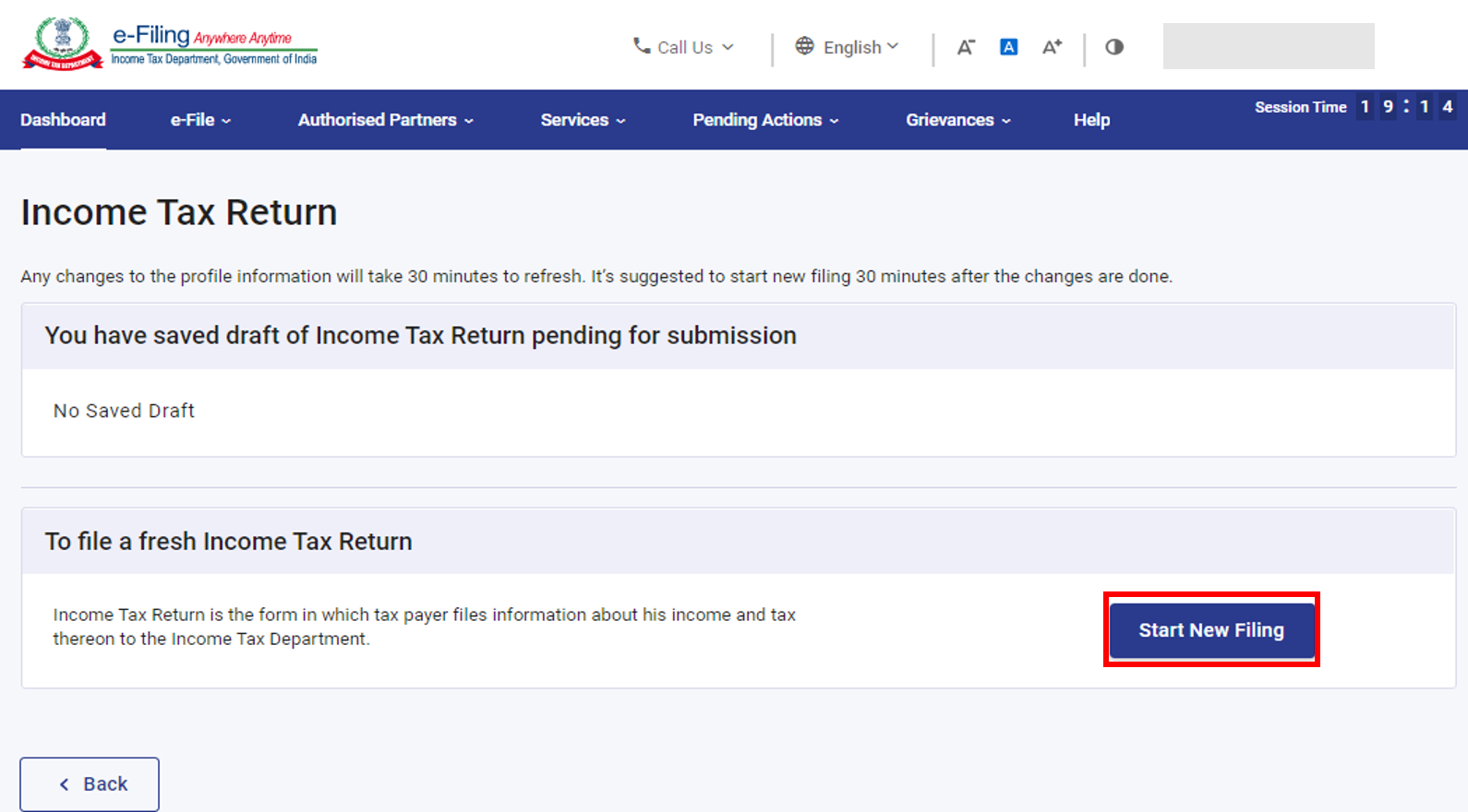Click the globe language icon
Viewport: 1468px width, 812px height.
[x=804, y=46]
